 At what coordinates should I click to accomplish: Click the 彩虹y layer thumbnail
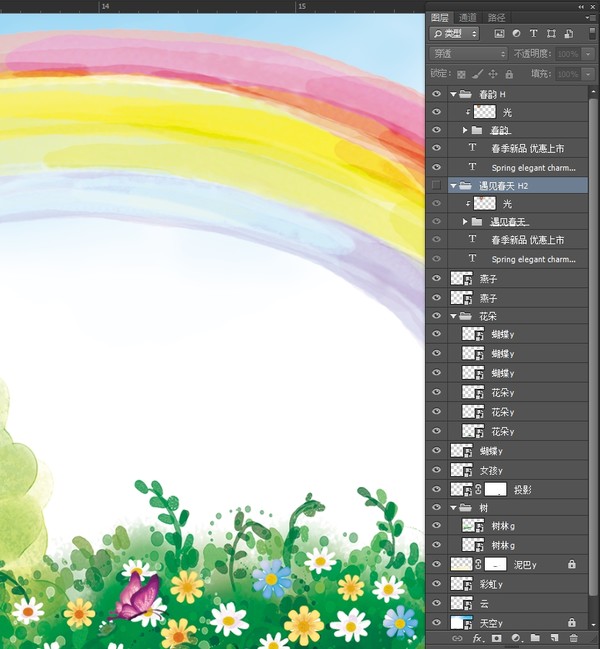point(461,584)
